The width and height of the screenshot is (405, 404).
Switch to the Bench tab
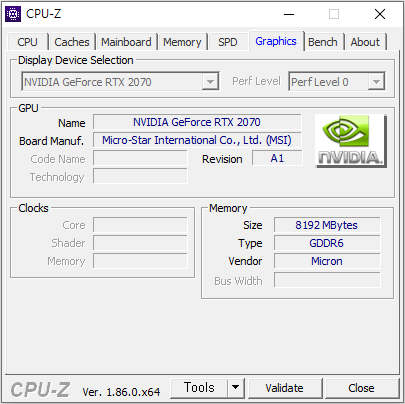323,42
